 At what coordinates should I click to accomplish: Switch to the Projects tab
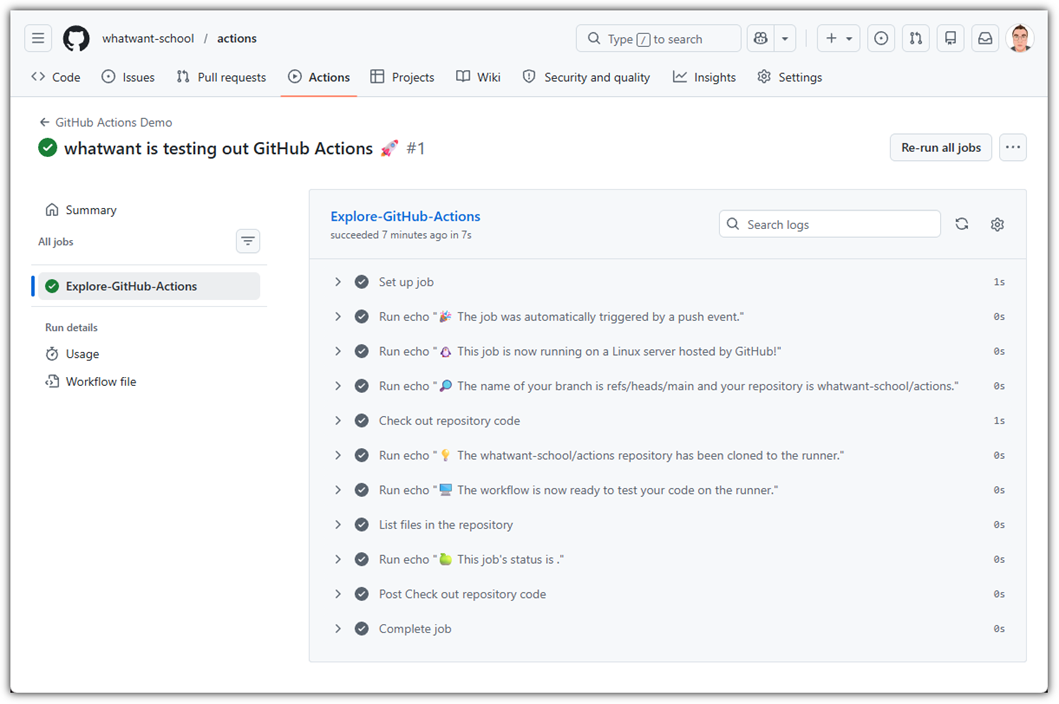click(403, 77)
